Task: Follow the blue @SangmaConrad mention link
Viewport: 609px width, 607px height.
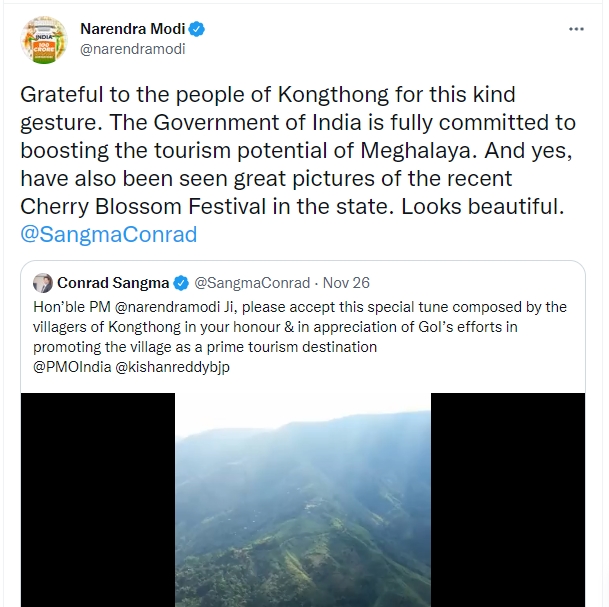Action: tap(109, 235)
